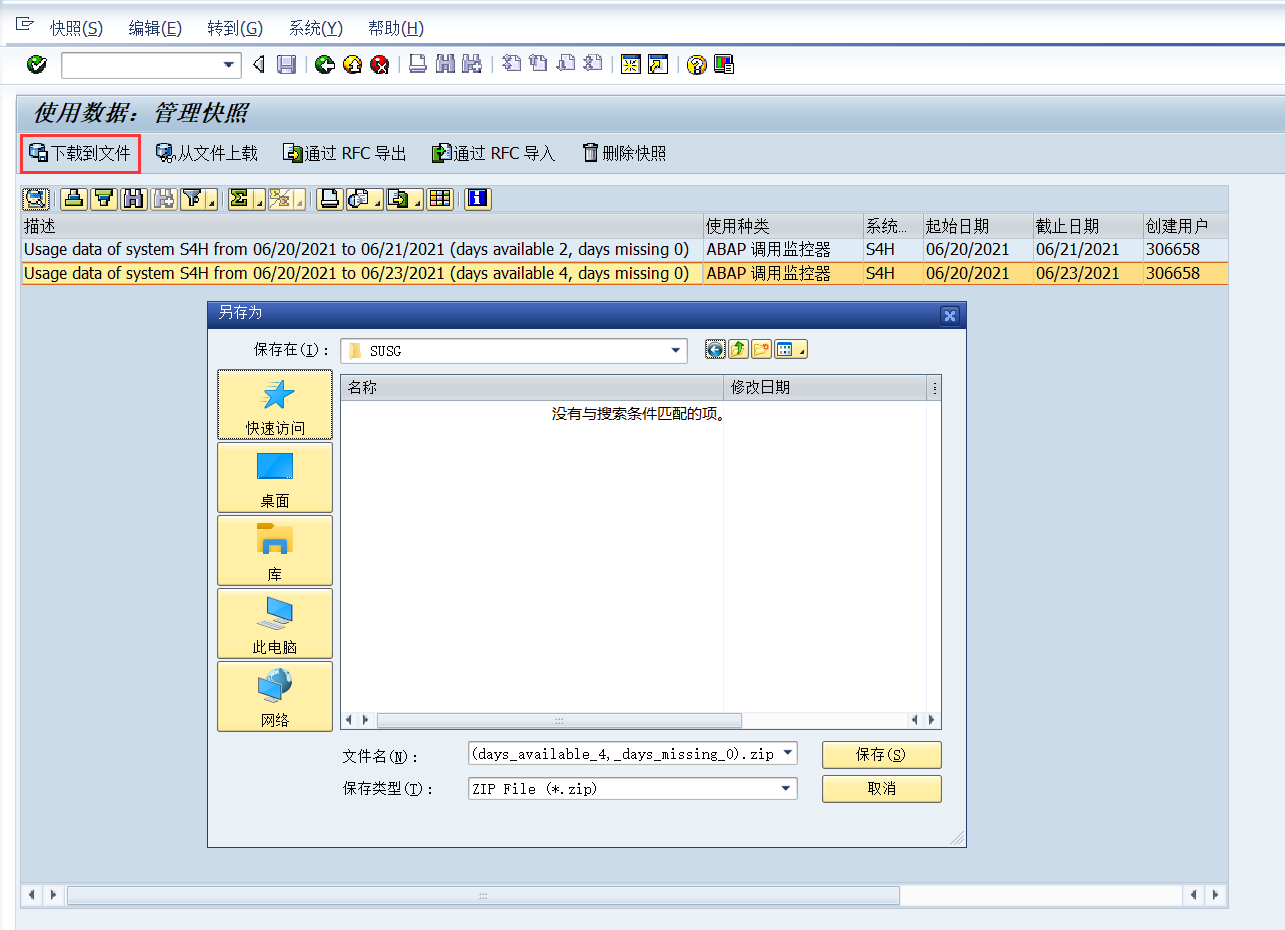The width and height of the screenshot is (1285, 930).
Task: Sort the snapshot list descending
Action: [103, 199]
